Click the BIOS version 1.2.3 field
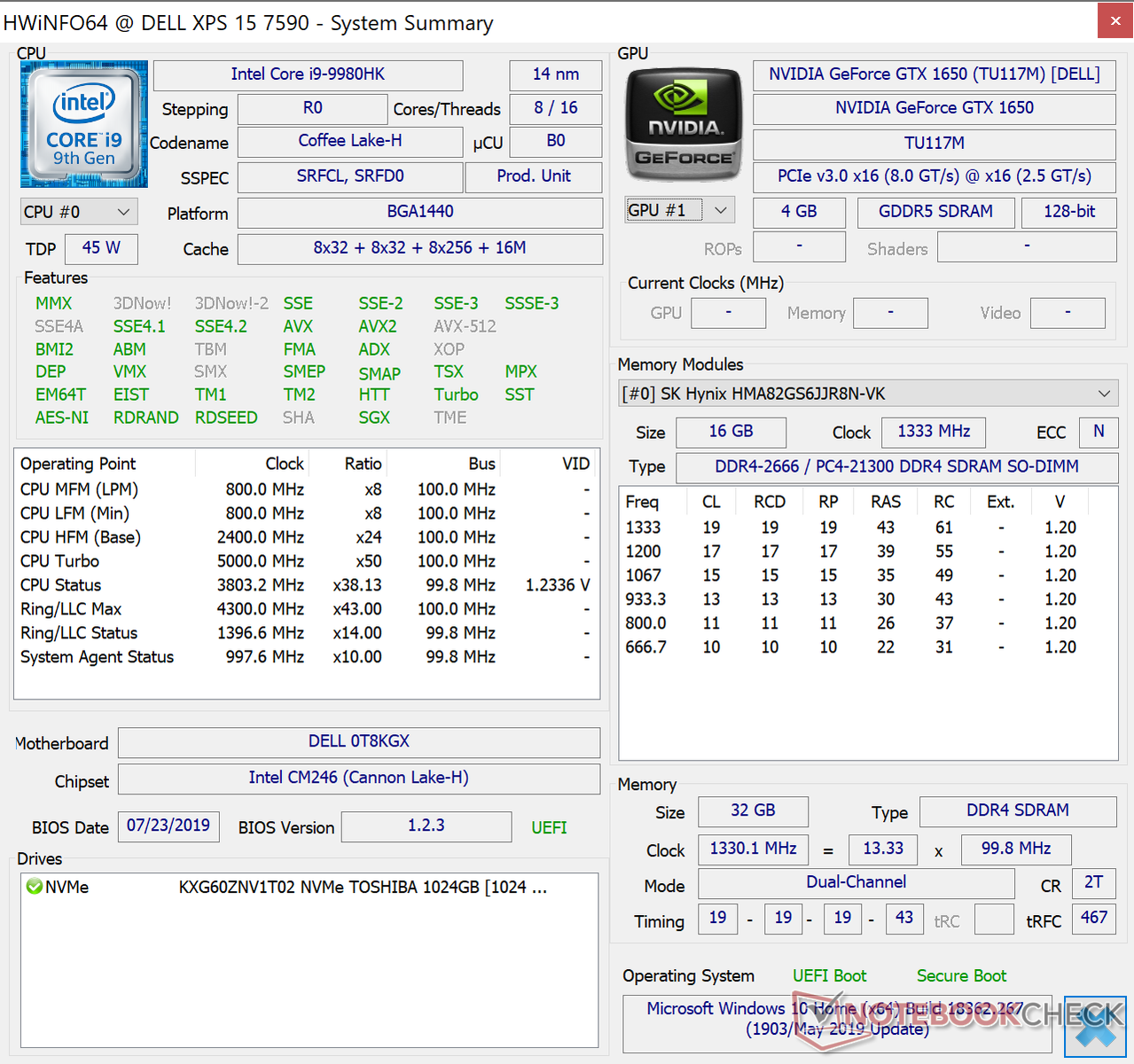Viewport: 1134px width, 1064px height. click(426, 826)
